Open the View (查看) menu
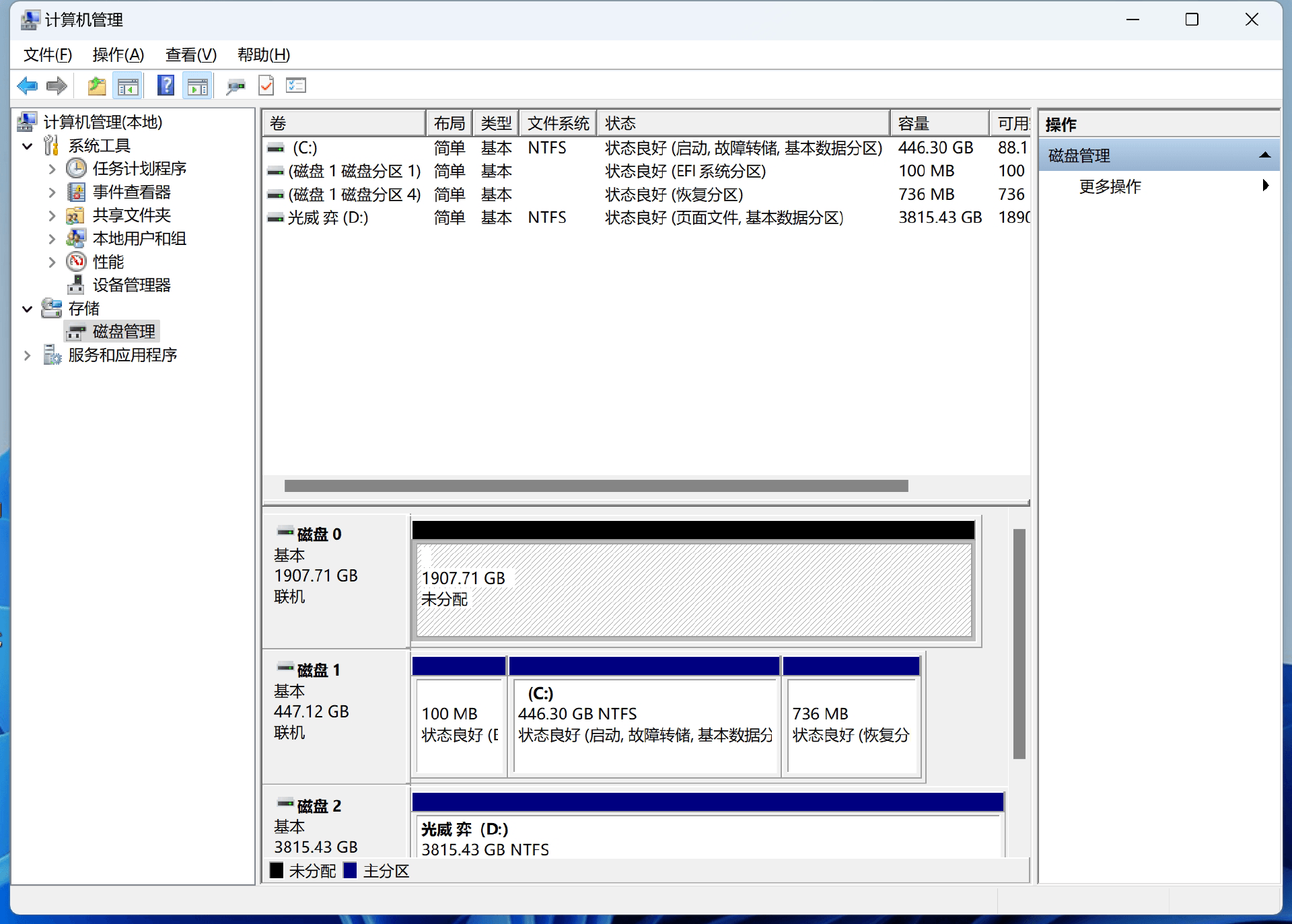This screenshot has width=1292, height=924. (190, 55)
